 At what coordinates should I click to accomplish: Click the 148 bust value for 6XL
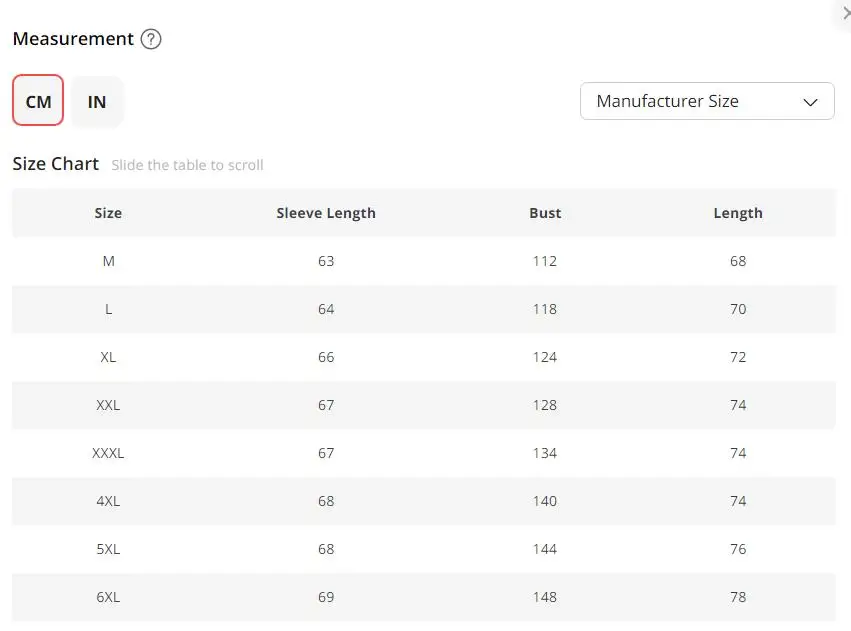tap(544, 597)
